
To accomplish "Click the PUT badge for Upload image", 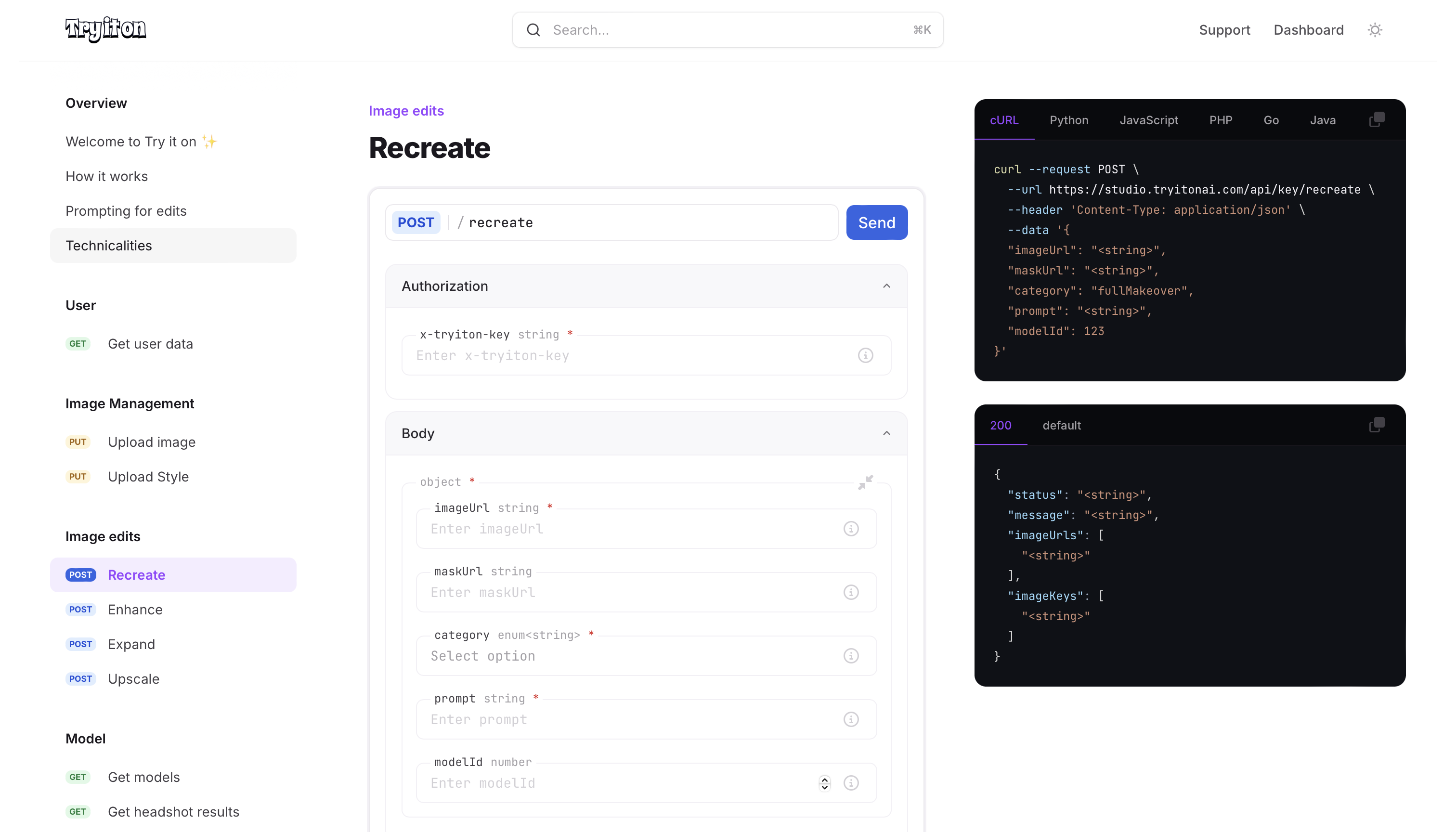I will tap(78, 442).
